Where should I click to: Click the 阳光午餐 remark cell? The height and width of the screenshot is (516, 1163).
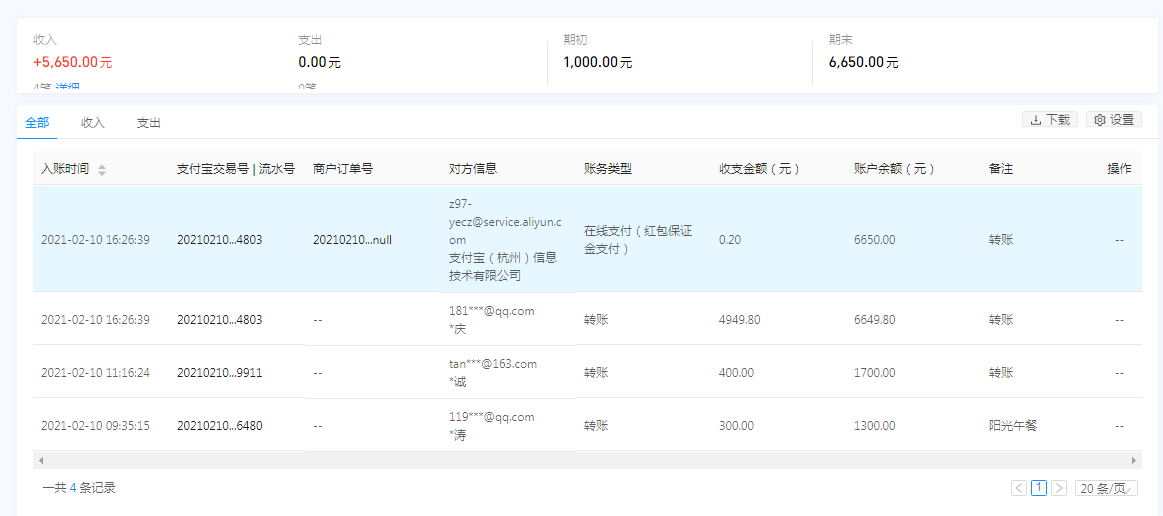(1012, 425)
